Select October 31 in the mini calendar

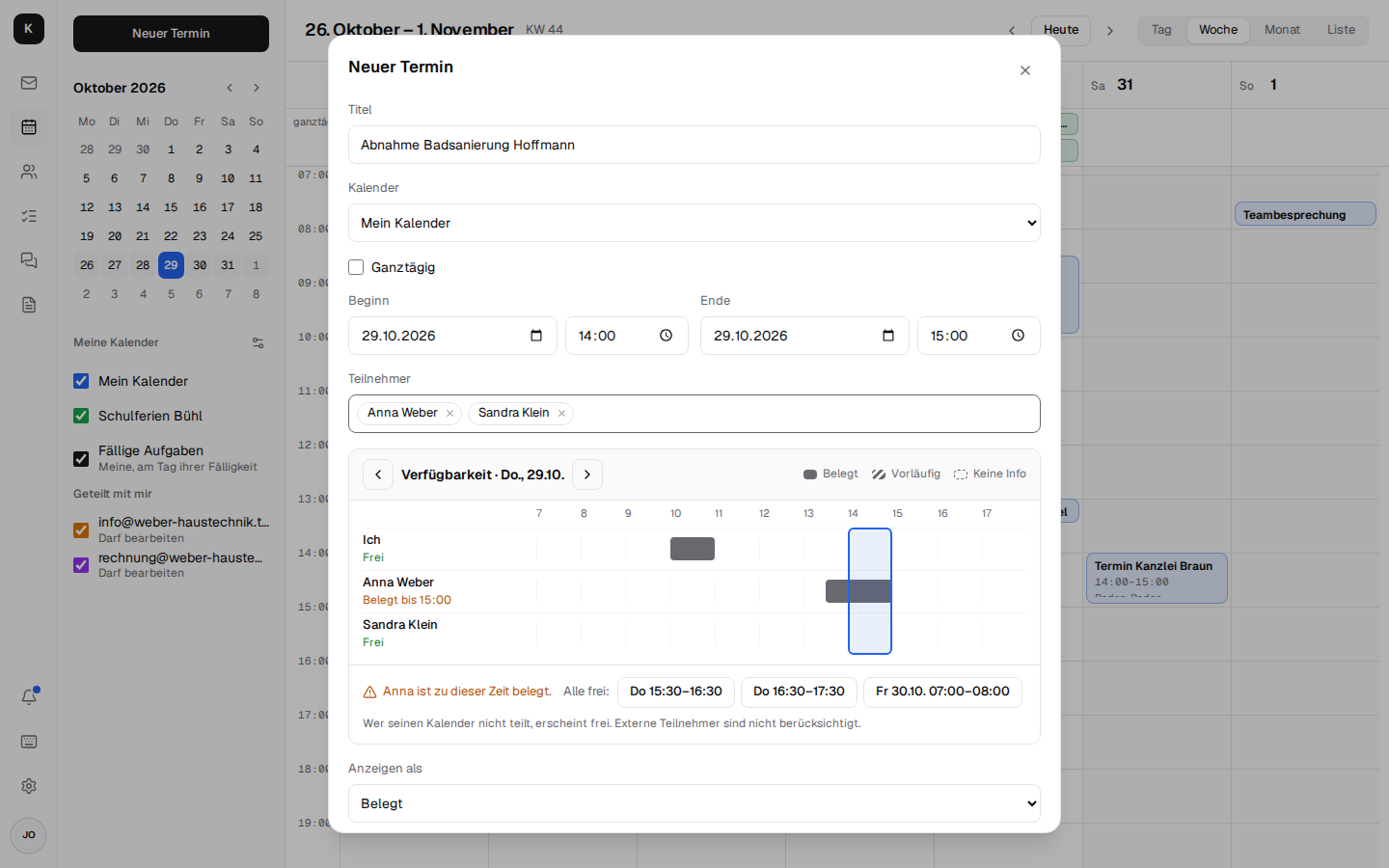pos(228,265)
